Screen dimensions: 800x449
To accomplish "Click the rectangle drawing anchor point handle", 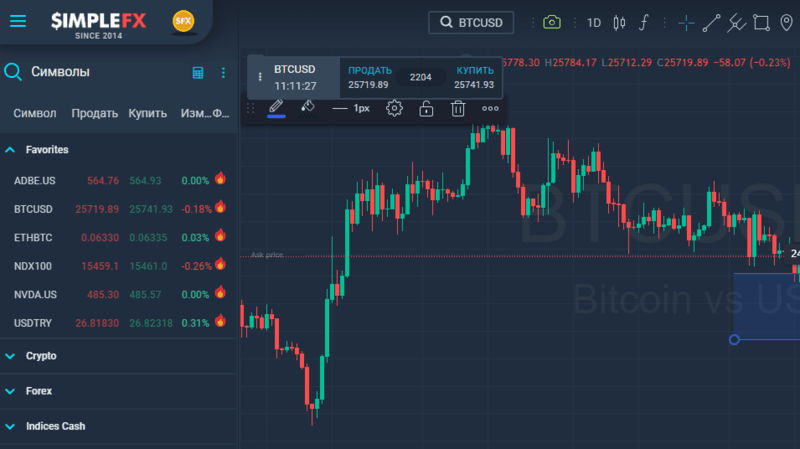I will (734, 340).
